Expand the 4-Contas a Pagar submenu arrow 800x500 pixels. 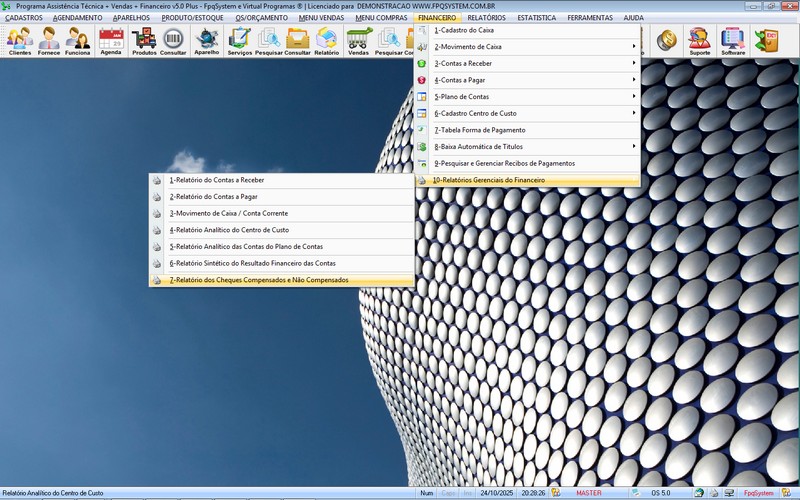(x=634, y=80)
